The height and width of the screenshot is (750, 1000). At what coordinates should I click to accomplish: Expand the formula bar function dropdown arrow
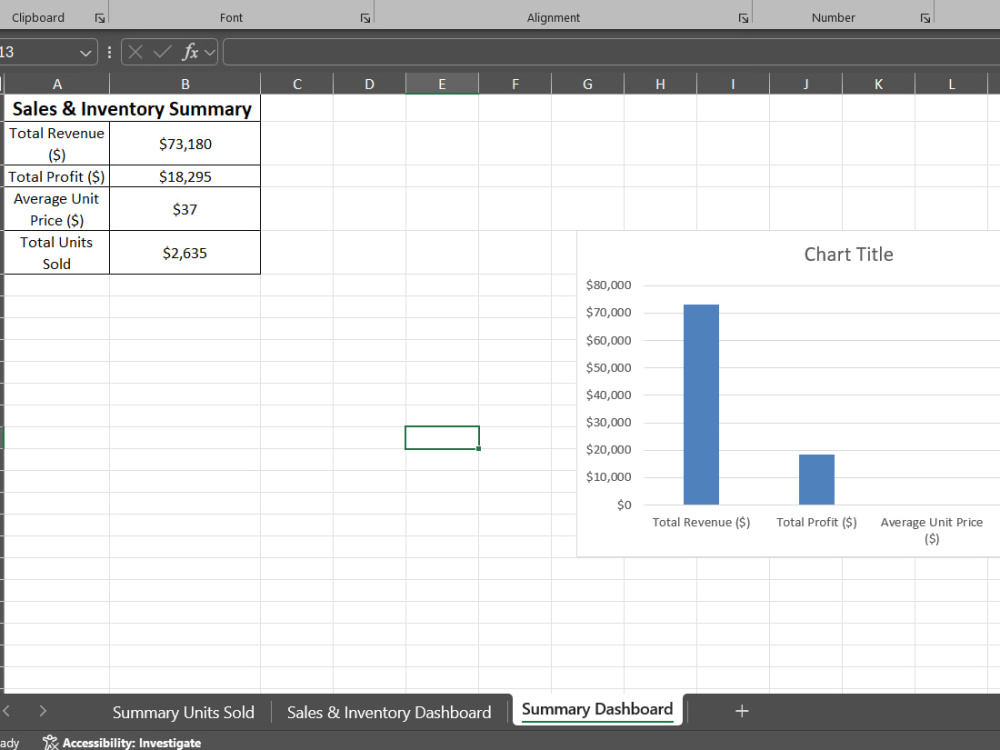click(x=210, y=52)
